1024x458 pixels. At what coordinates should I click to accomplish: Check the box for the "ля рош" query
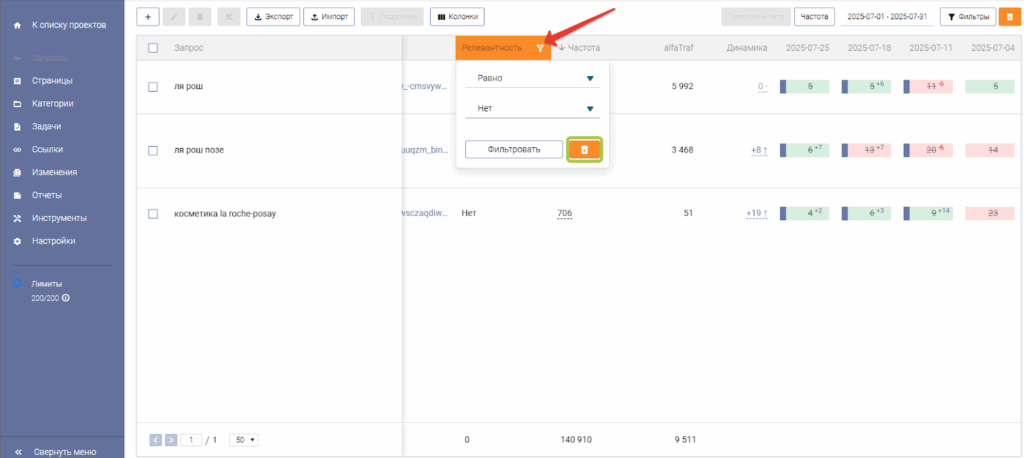pyautogui.click(x=153, y=87)
